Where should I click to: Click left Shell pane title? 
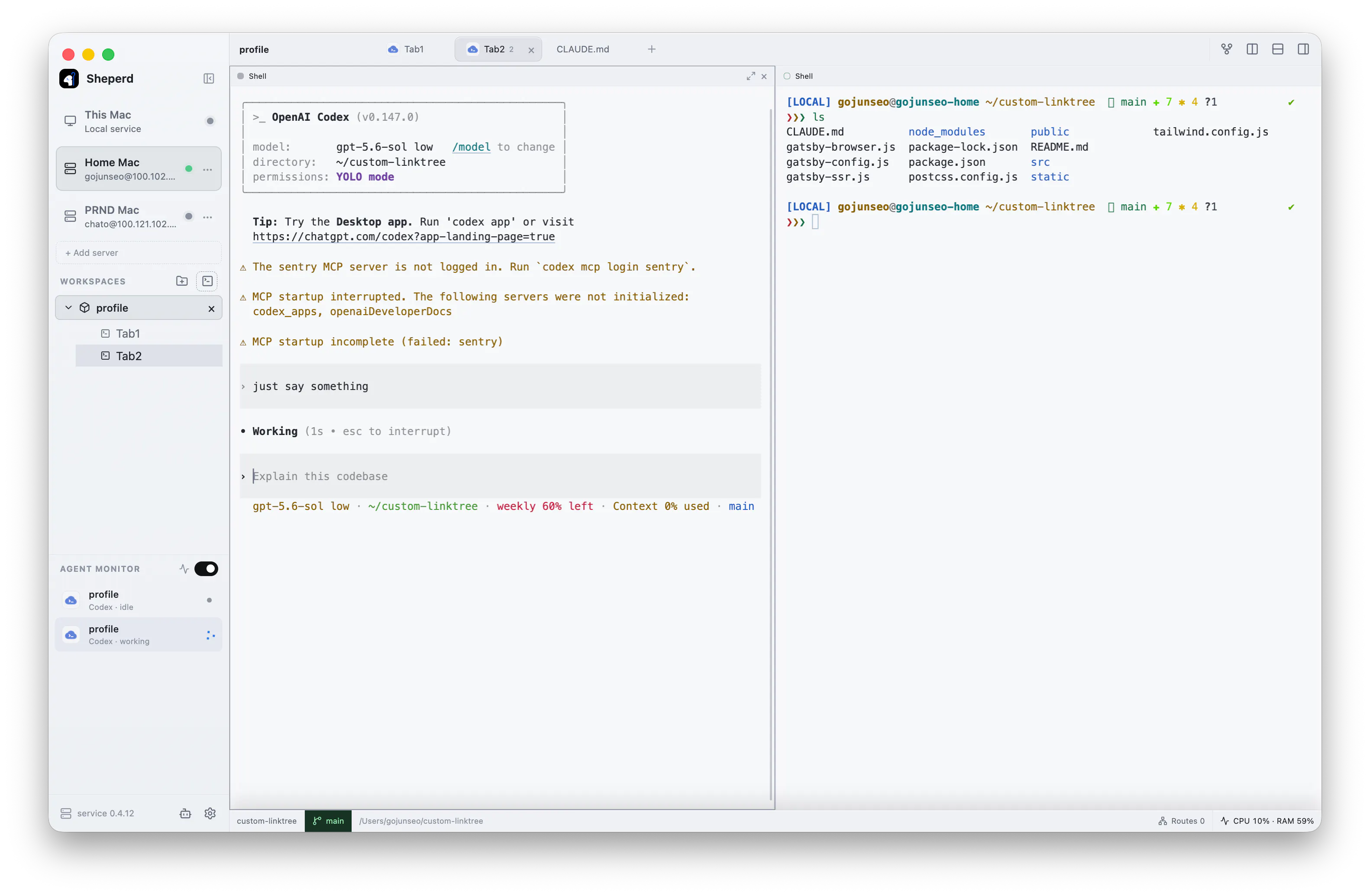pyautogui.click(x=257, y=76)
